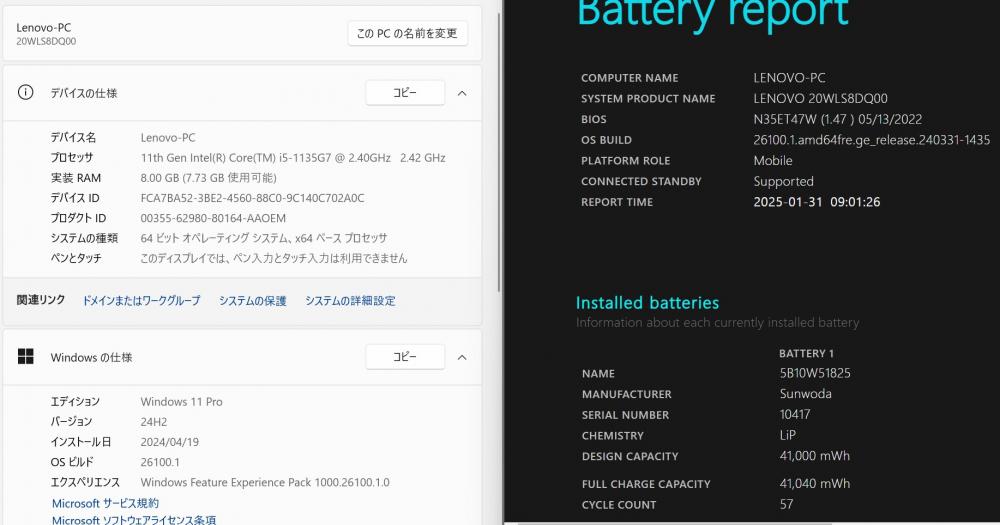Click the REPORT TIME value

[x=816, y=202]
